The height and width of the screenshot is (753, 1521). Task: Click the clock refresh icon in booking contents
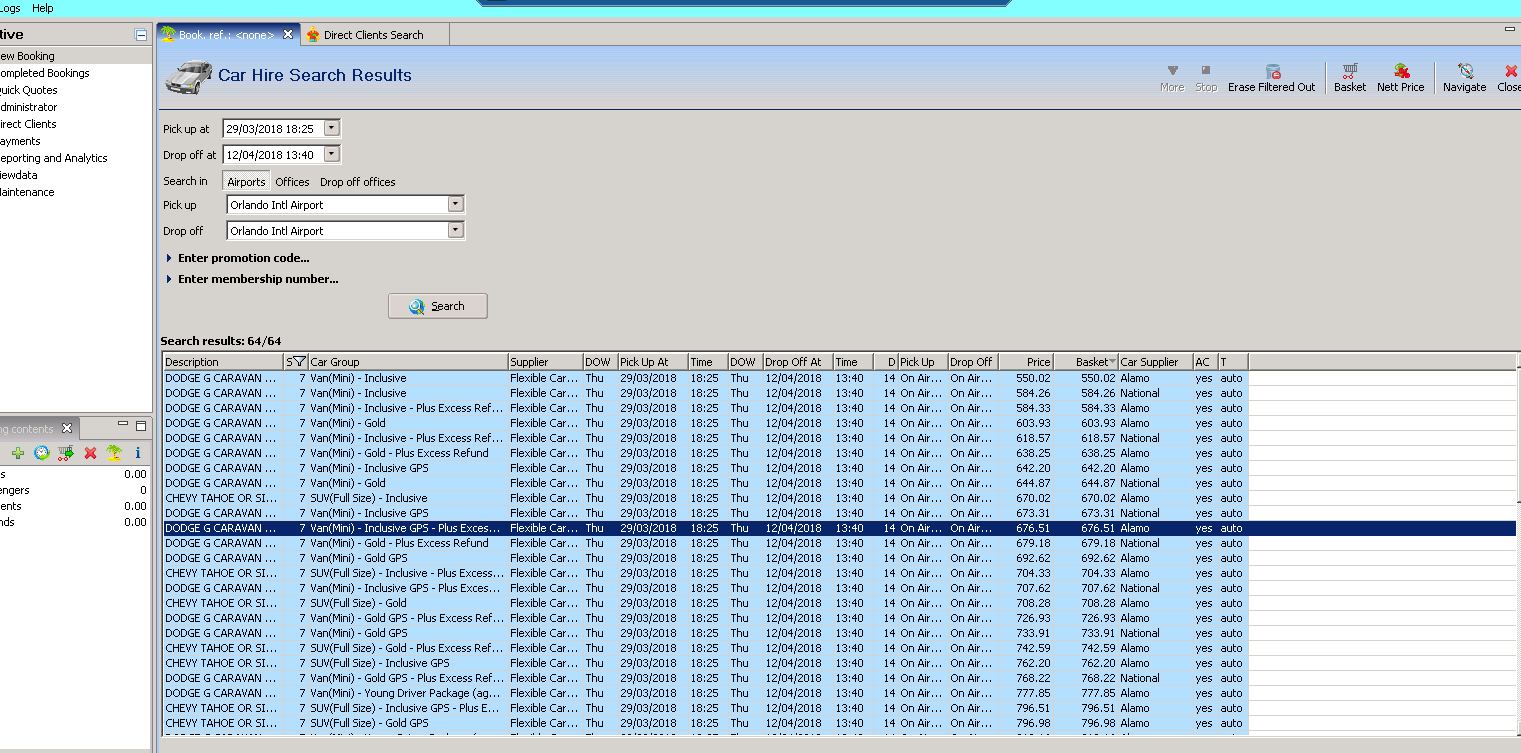pos(42,453)
